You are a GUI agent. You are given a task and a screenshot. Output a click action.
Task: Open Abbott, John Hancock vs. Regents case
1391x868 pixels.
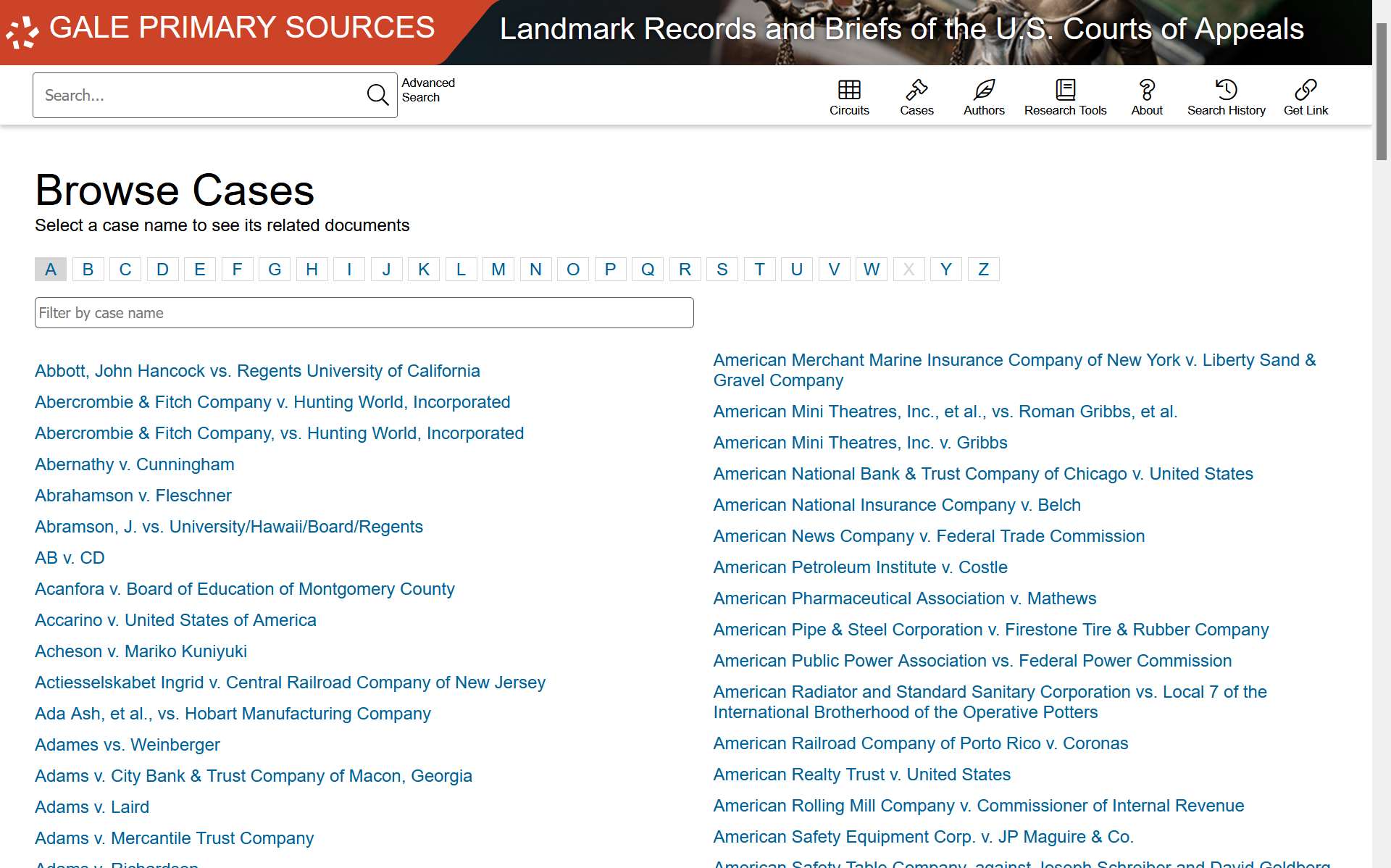[257, 371]
